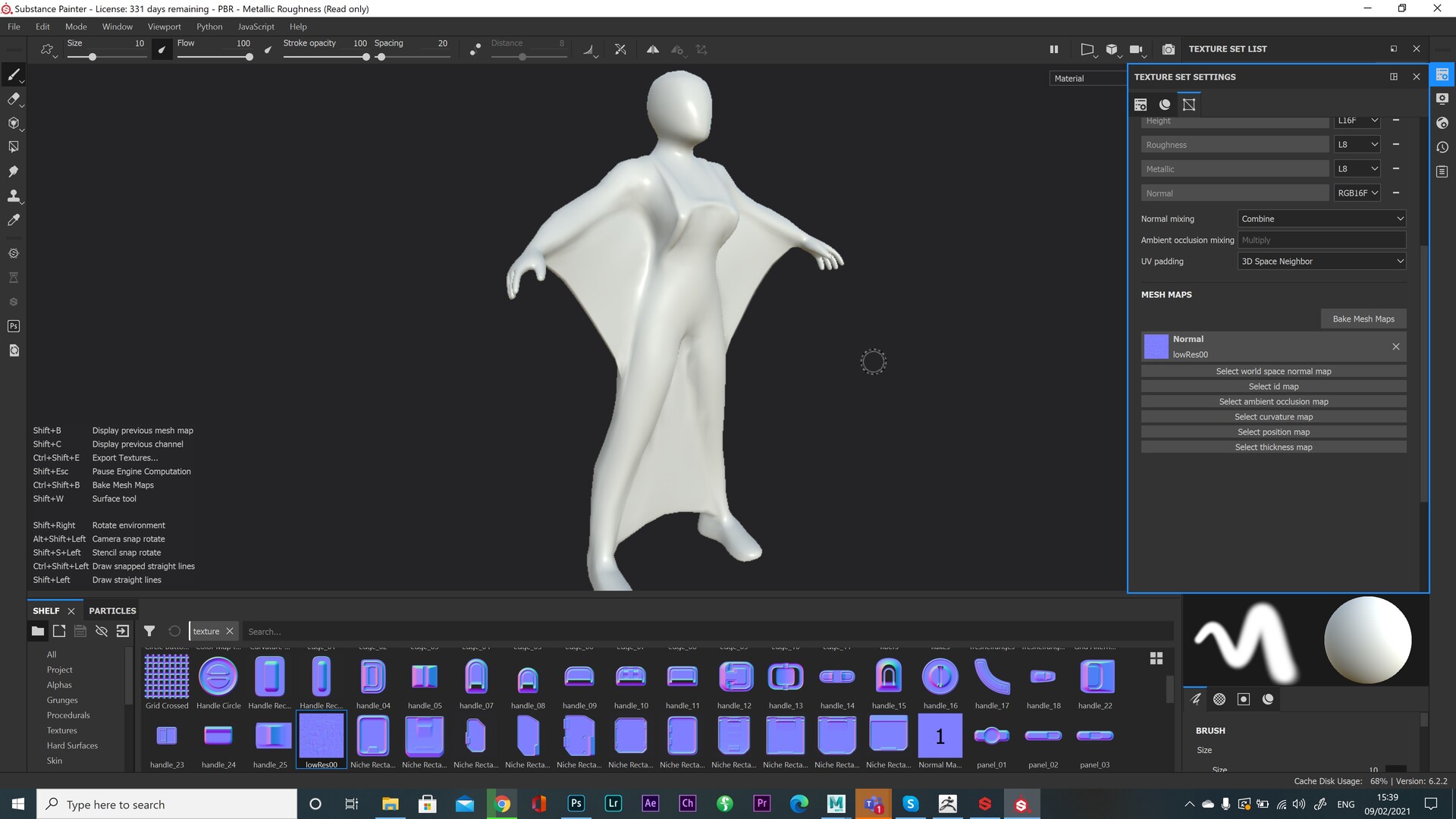Switch shelf to grid view icon
This screenshot has width=1456, height=819.
[1156, 658]
